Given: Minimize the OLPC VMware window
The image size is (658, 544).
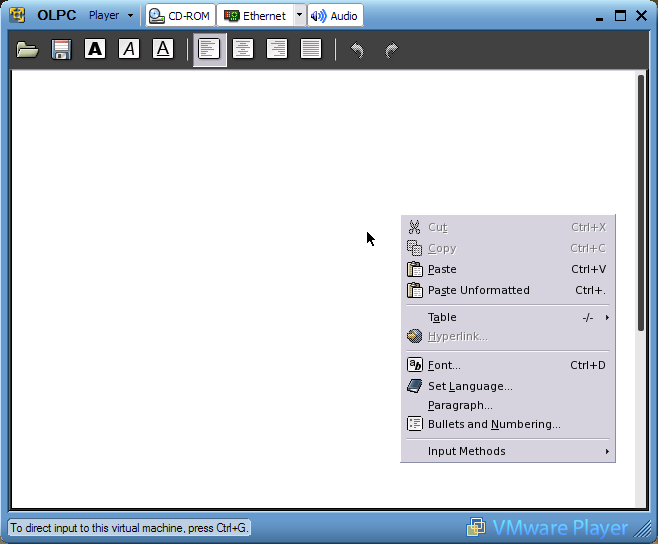Looking at the screenshot, I should (599, 17).
